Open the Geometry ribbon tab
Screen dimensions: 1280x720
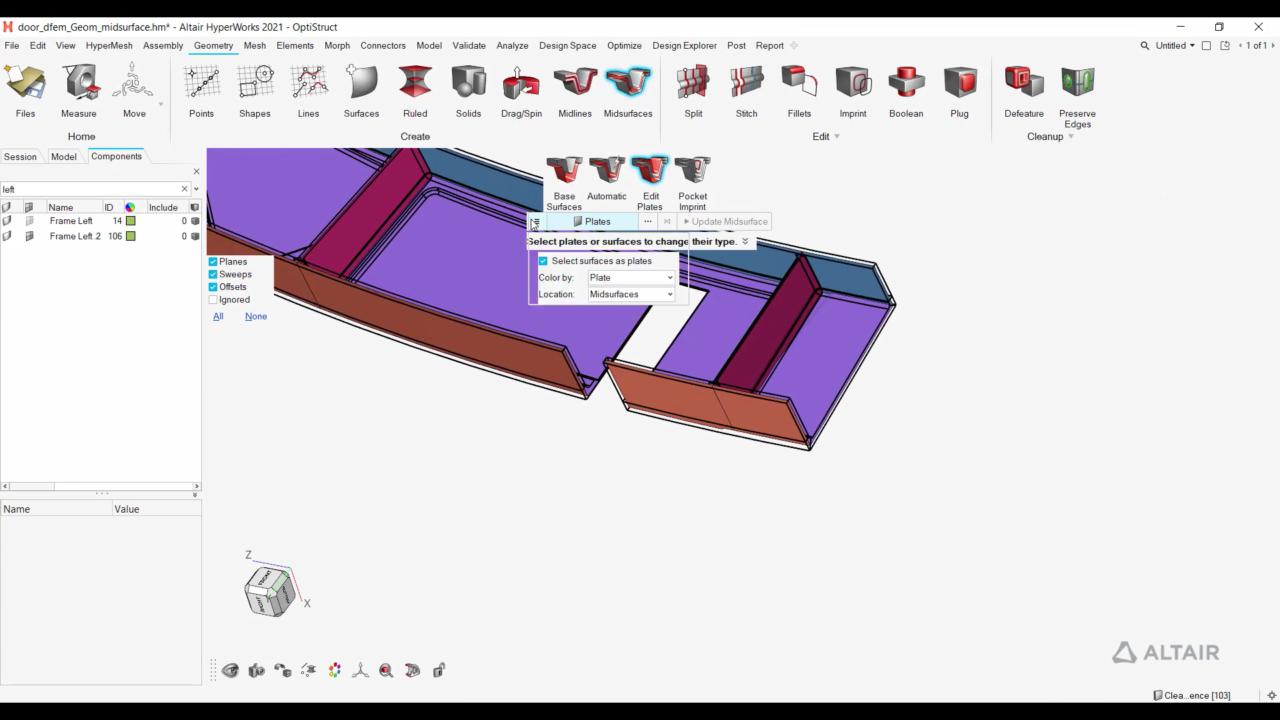tap(213, 46)
